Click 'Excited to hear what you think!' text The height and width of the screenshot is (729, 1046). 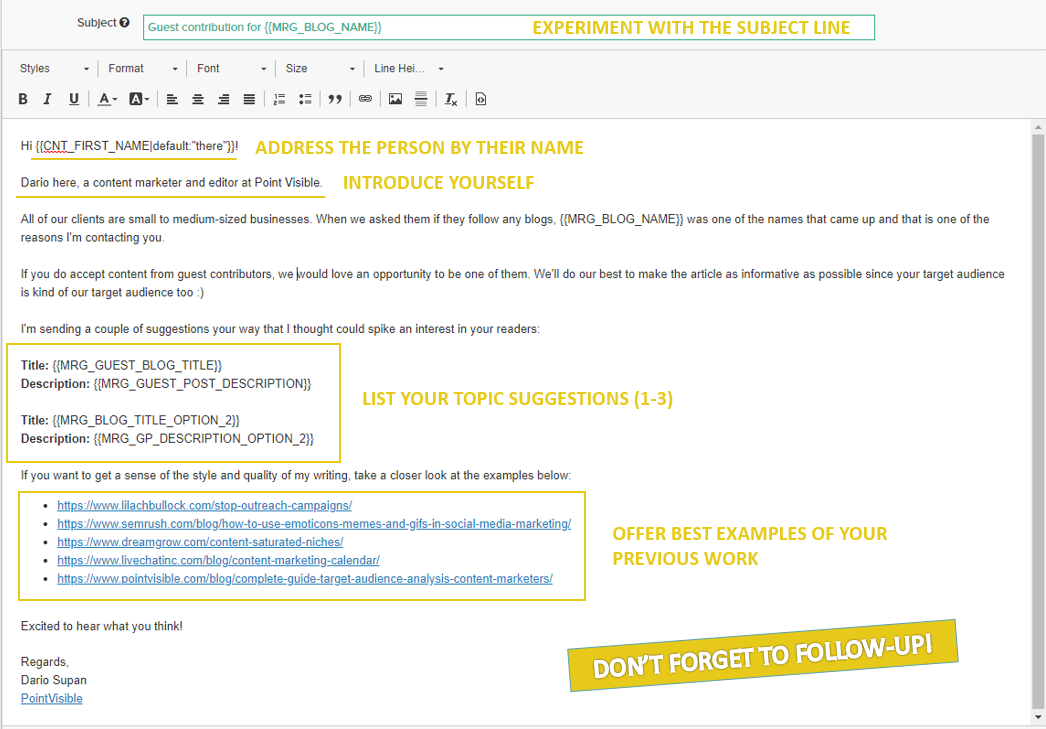pyautogui.click(x=101, y=626)
